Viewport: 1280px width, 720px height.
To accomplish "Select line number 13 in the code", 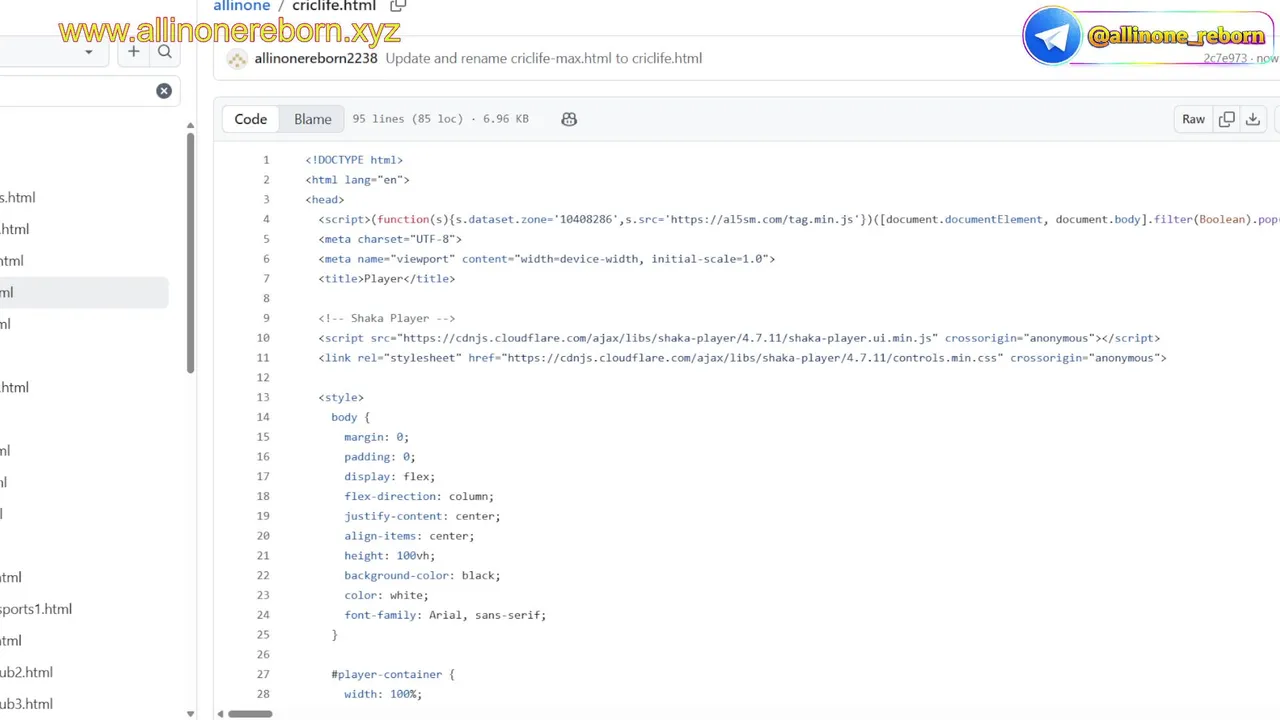I will pyautogui.click(x=263, y=397).
